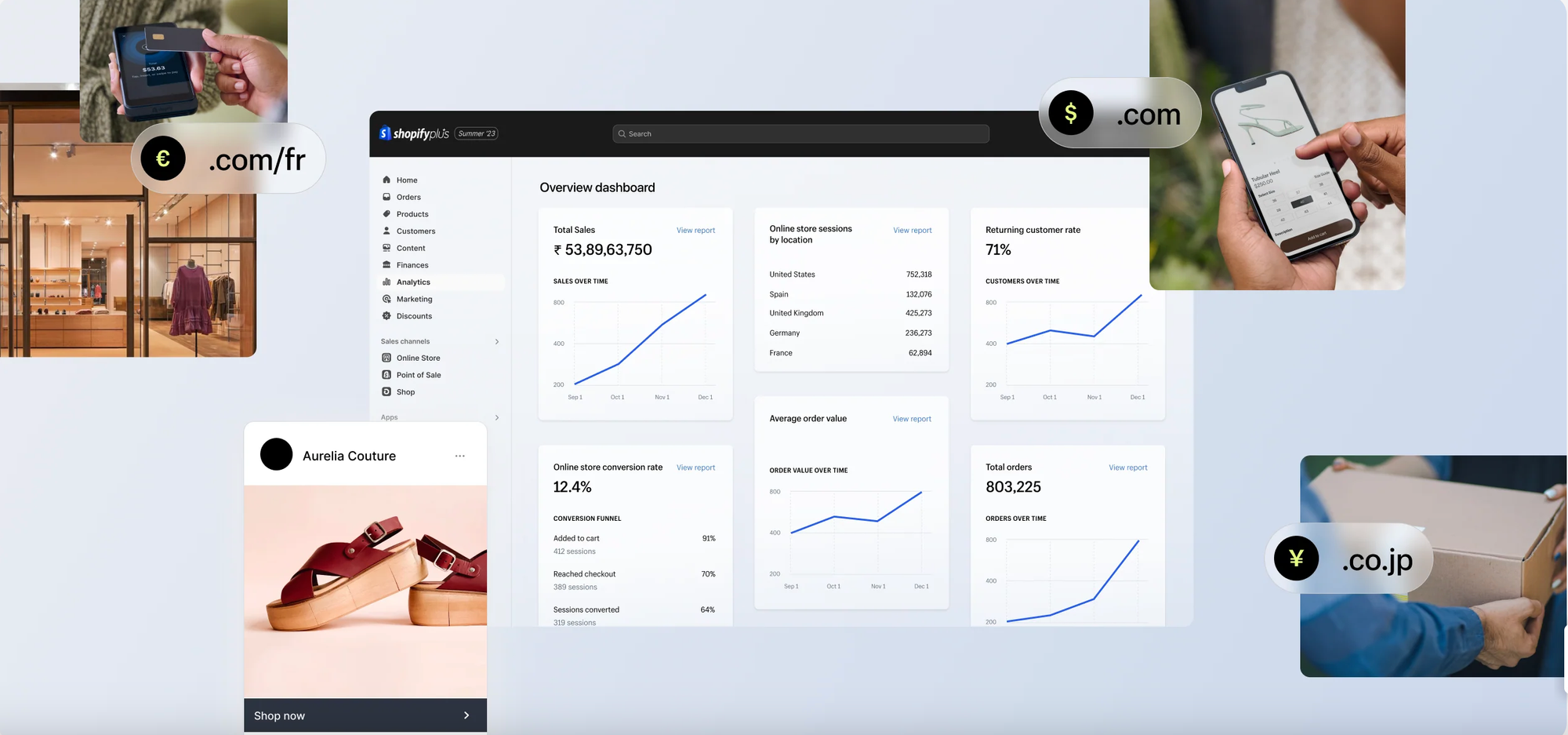Screen dimensions: 1568x735
Task: Click the Overview dashboard heading
Action: pos(597,187)
